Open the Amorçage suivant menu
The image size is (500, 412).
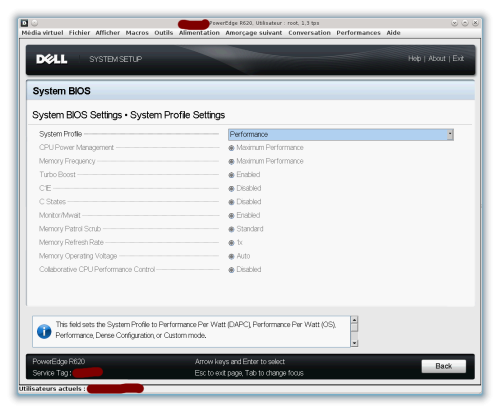(254, 33)
